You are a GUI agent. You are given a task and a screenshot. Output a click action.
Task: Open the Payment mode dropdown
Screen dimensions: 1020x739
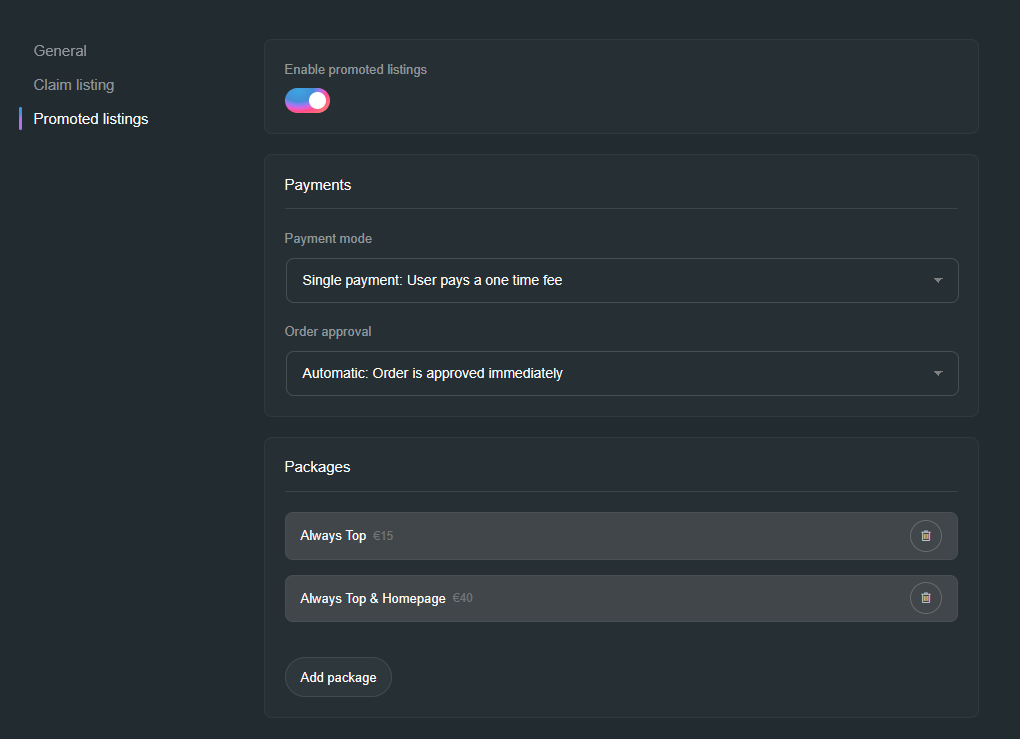tap(620, 281)
